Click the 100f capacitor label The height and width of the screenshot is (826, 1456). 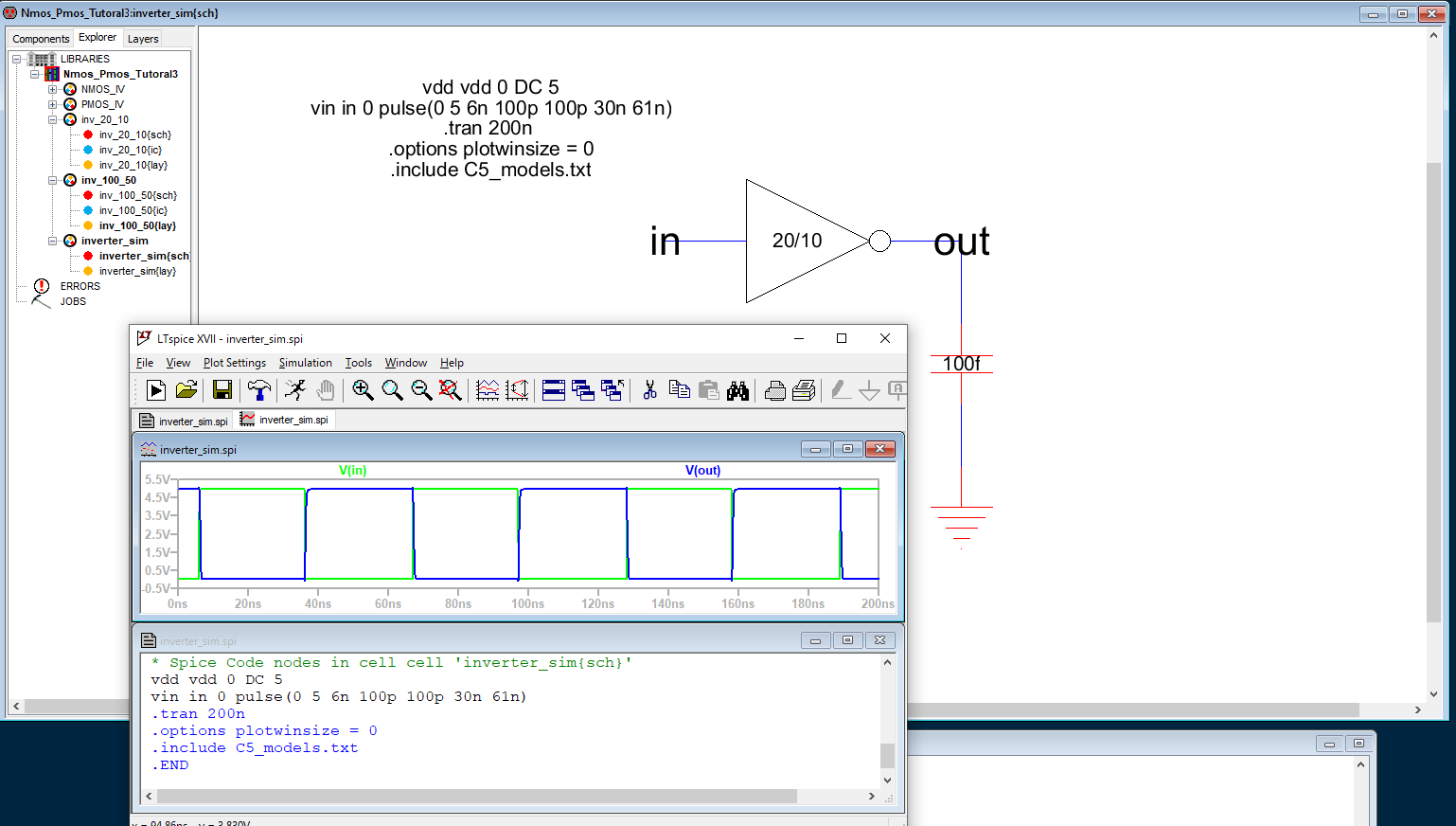coord(962,363)
